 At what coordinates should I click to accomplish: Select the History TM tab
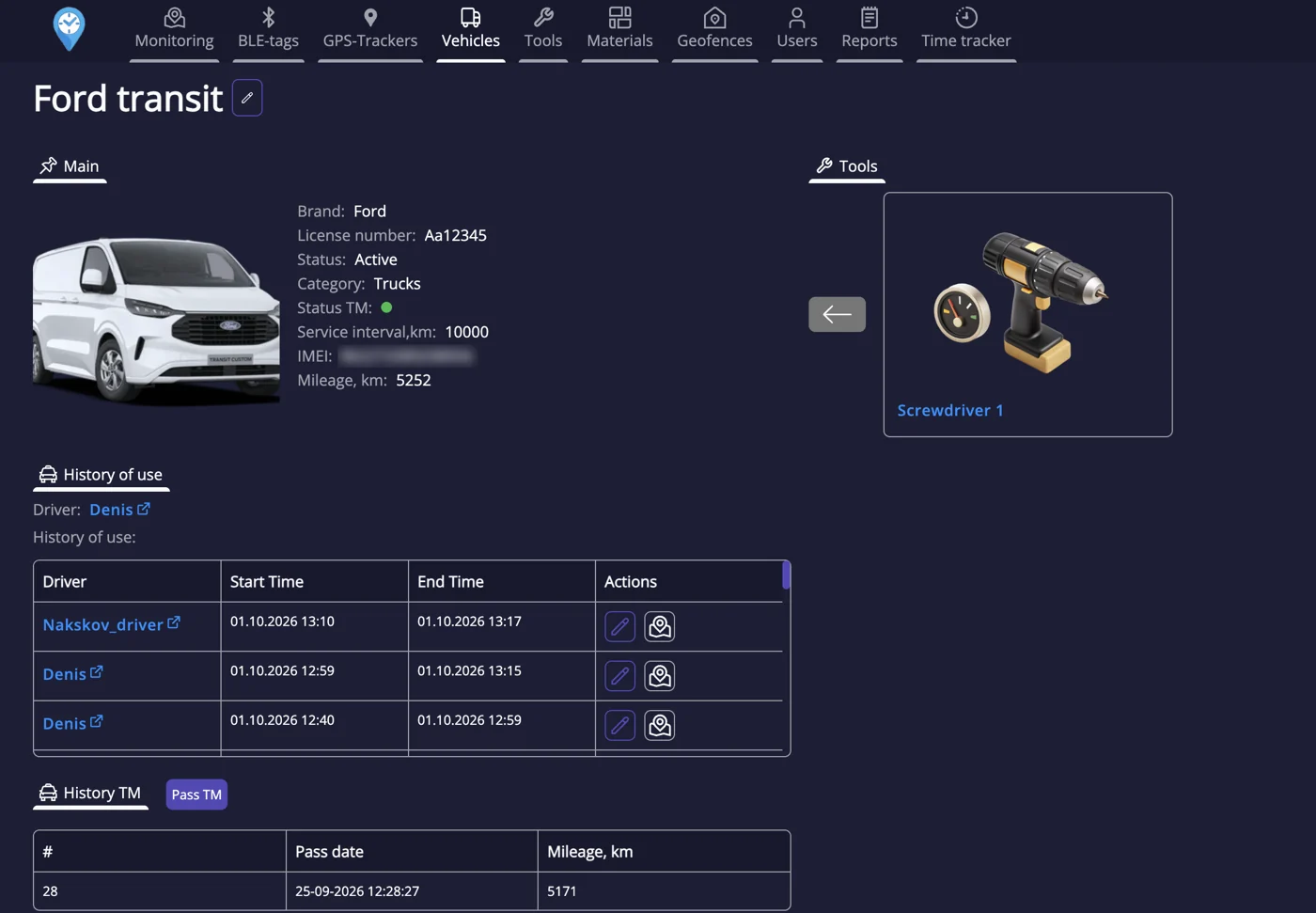coord(90,794)
